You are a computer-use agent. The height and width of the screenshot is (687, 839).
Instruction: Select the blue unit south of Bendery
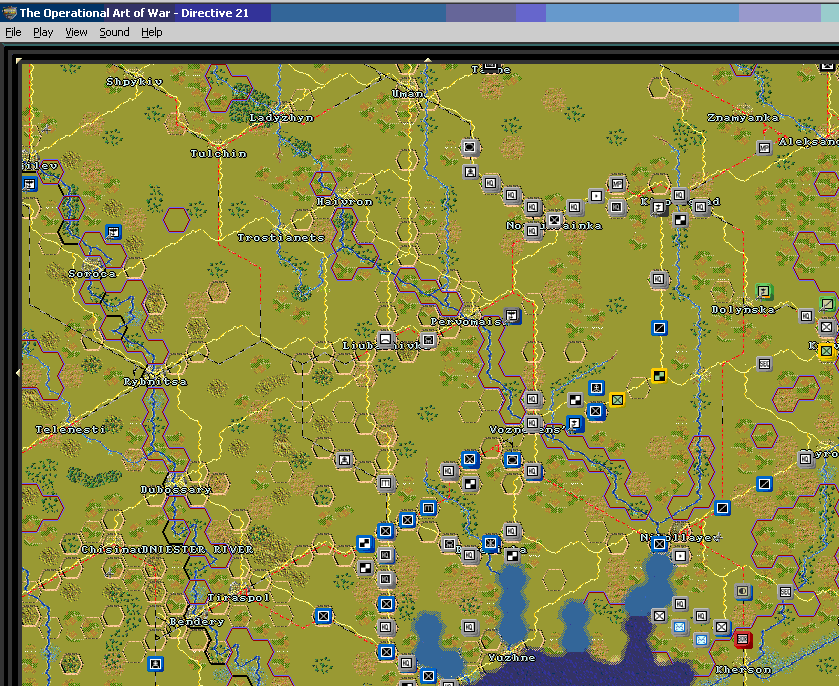coord(155,664)
